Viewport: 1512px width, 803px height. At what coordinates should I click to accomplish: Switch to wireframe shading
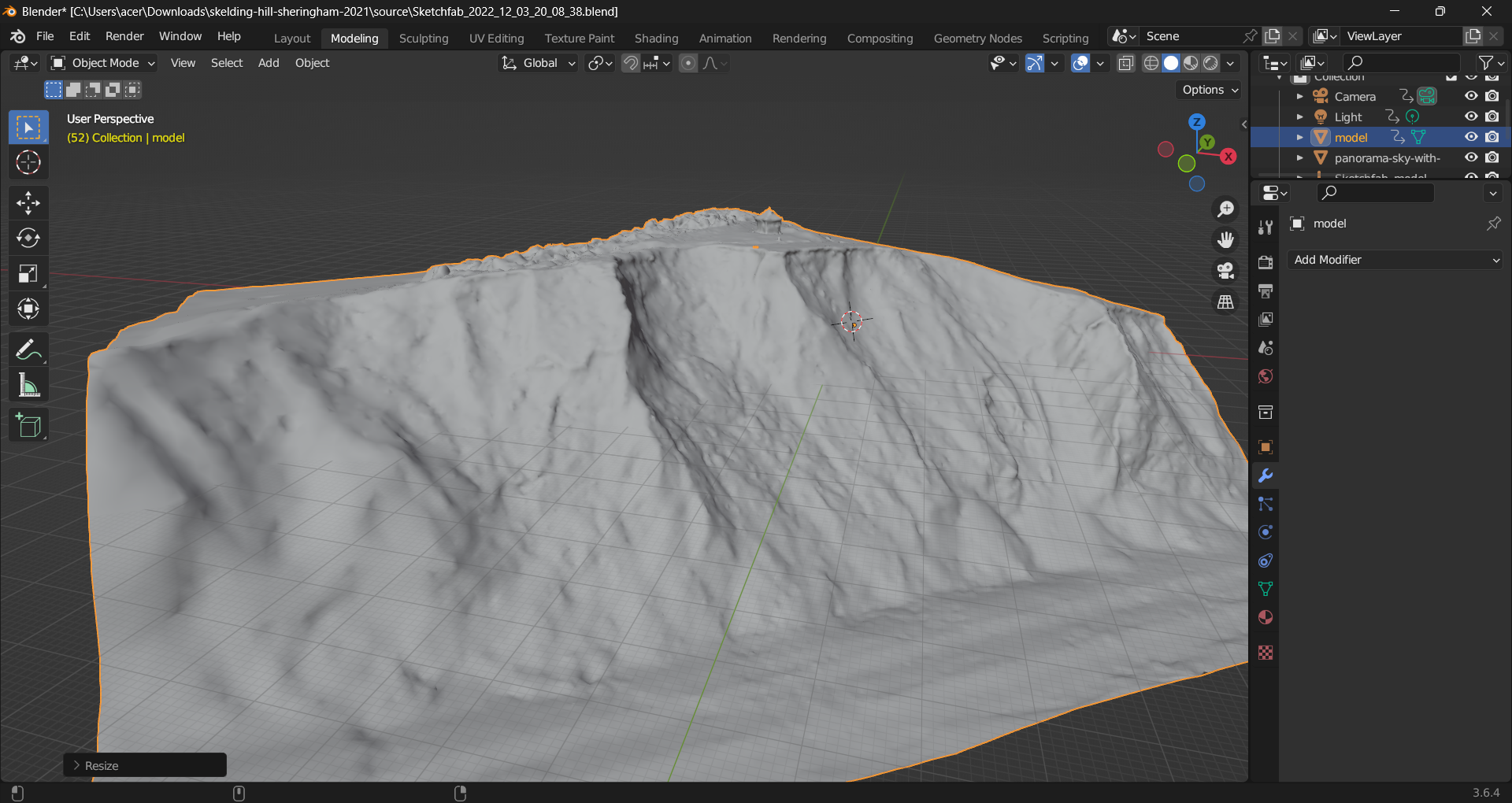(x=1151, y=63)
